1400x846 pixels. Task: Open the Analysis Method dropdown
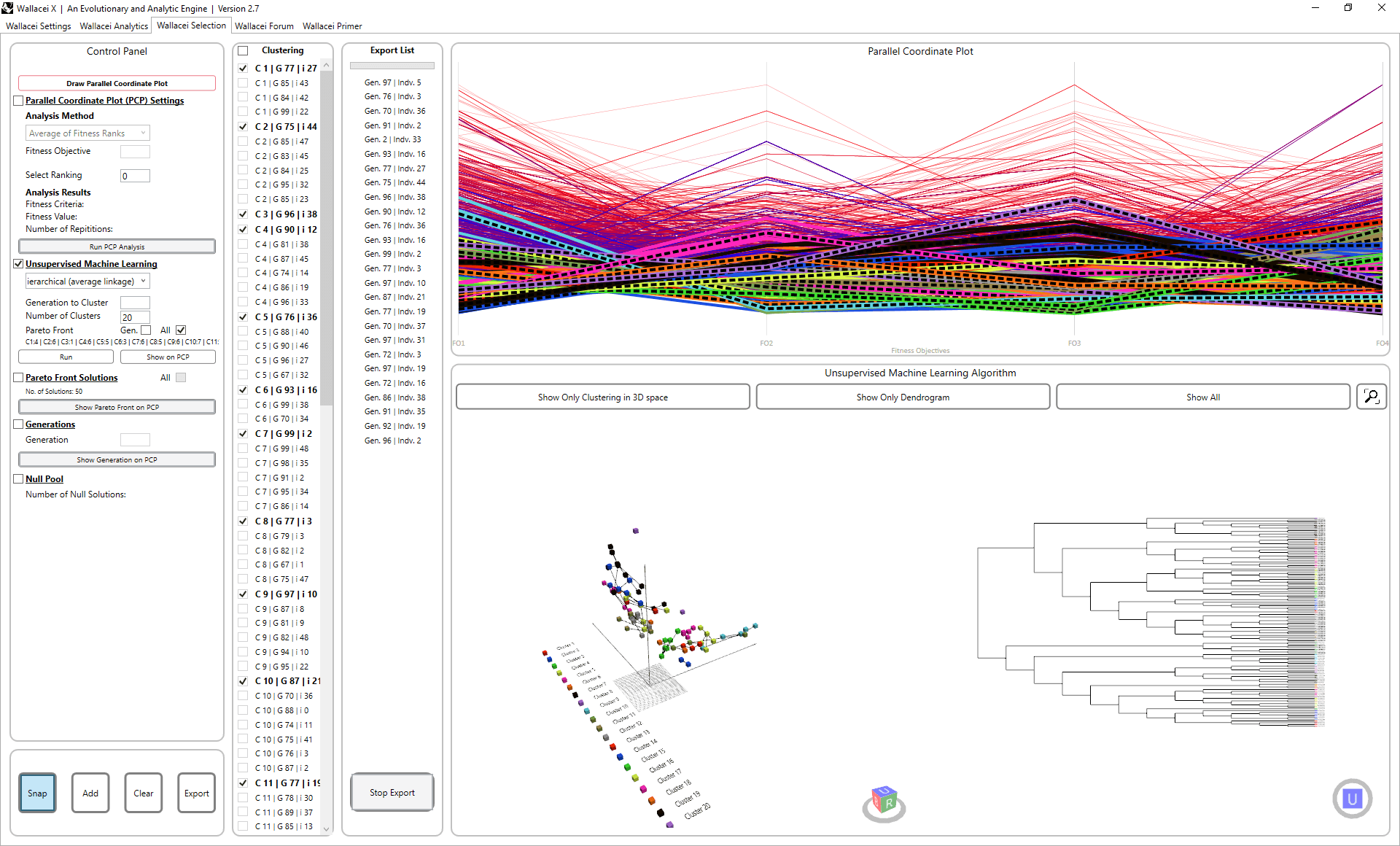(87, 133)
